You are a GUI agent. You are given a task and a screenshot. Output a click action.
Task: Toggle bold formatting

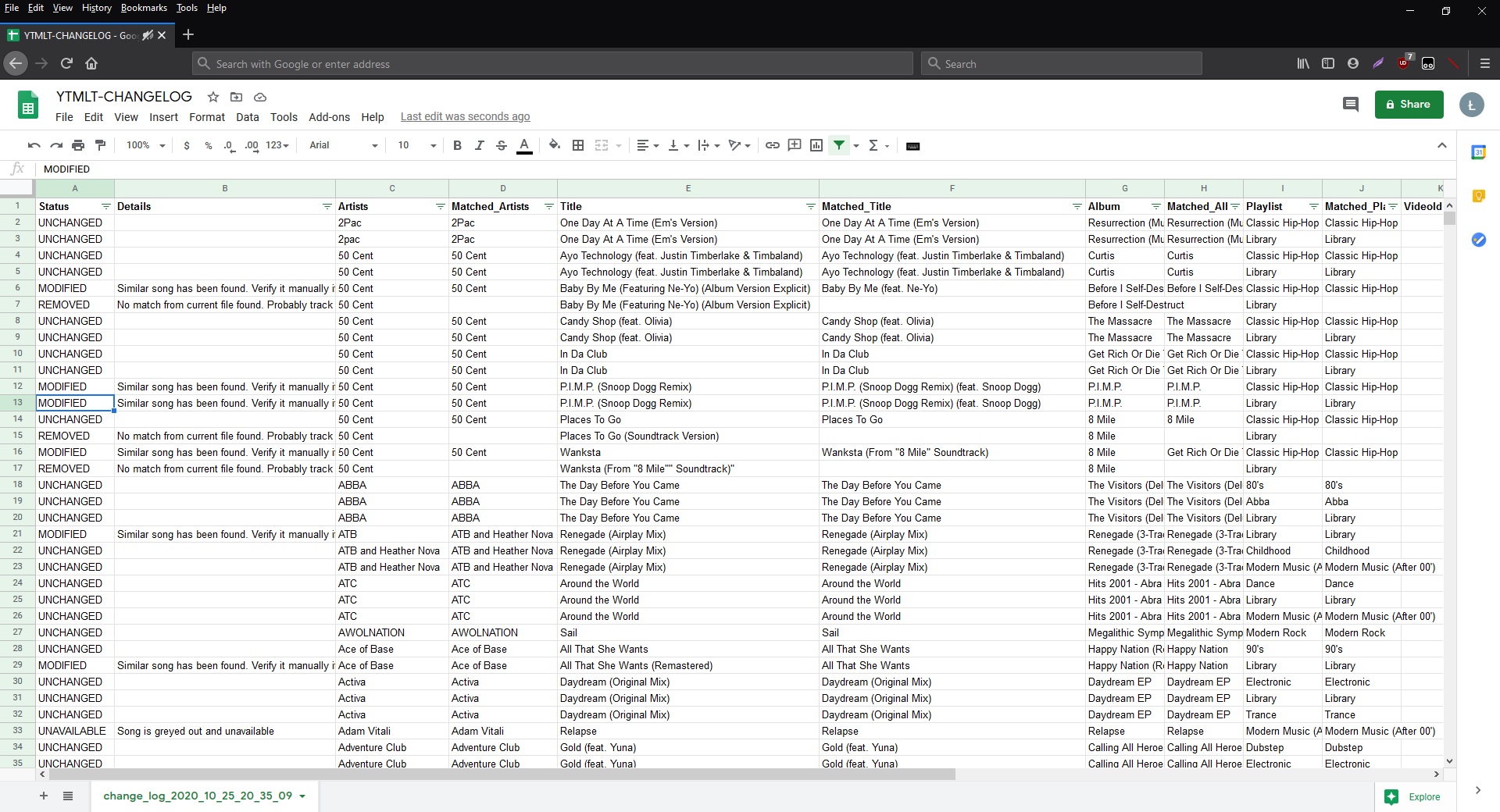458,145
